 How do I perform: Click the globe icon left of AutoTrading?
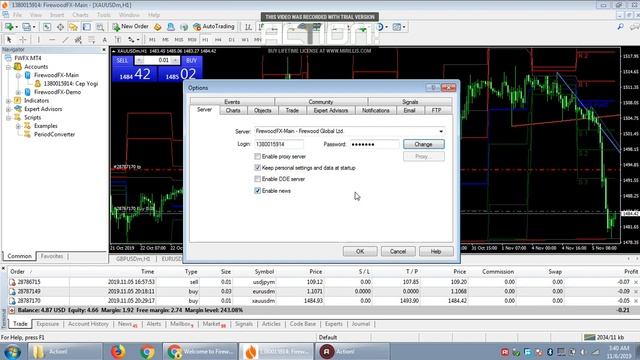coord(184,27)
